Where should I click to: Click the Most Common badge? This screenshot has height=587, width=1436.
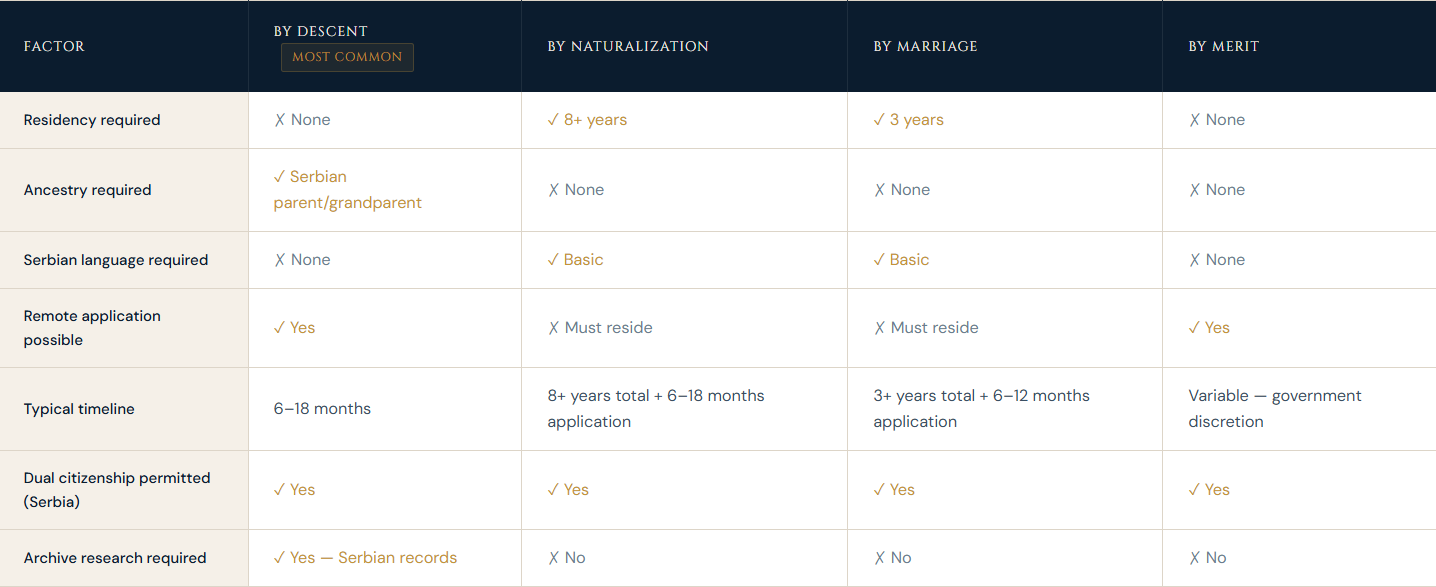pos(347,57)
